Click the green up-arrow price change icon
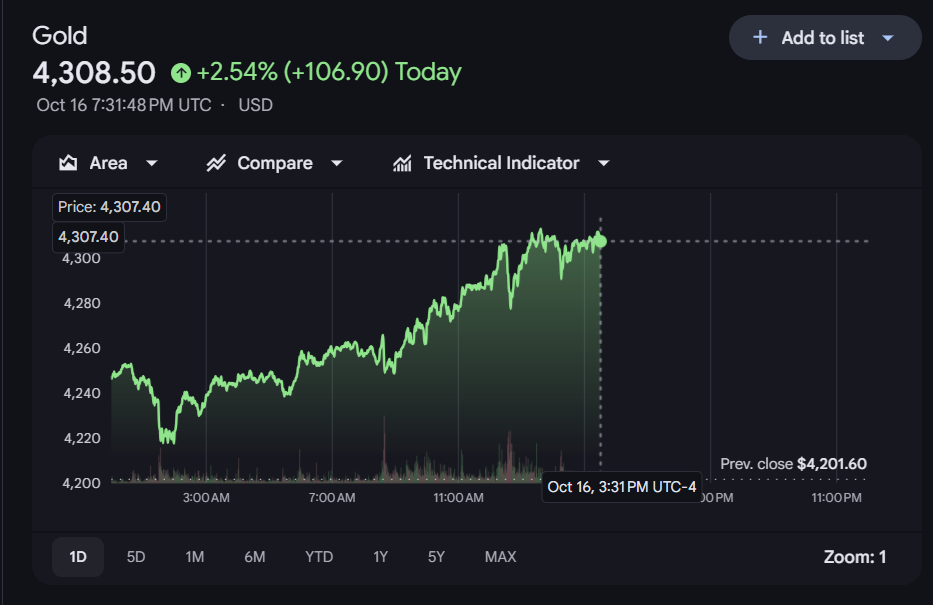This screenshot has width=933, height=605. [181, 73]
